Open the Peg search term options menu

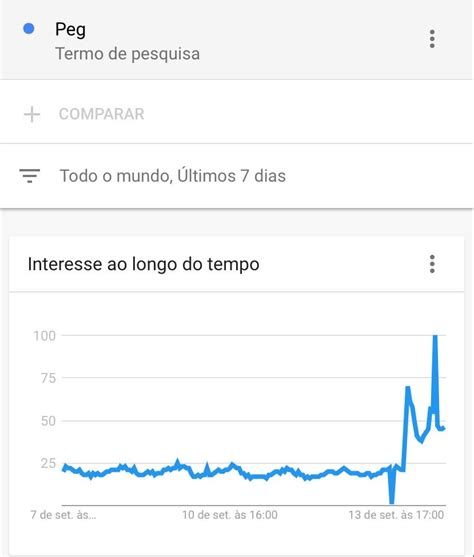coord(432,39)
